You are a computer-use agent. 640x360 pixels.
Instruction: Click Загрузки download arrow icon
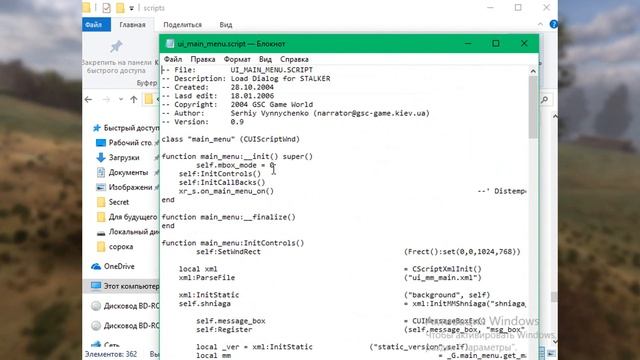[101, 158]
